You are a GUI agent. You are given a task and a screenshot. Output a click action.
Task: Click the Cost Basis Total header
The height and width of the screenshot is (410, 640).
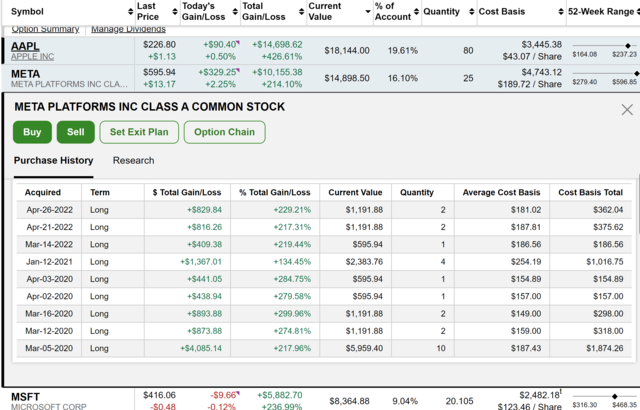pos(590,193)
